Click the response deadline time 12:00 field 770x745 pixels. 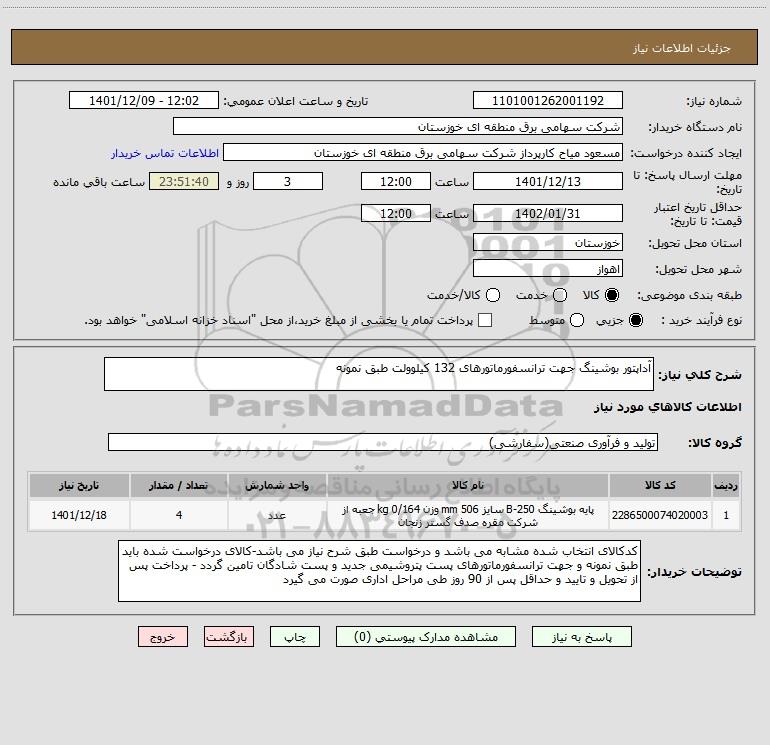(396, 181)
